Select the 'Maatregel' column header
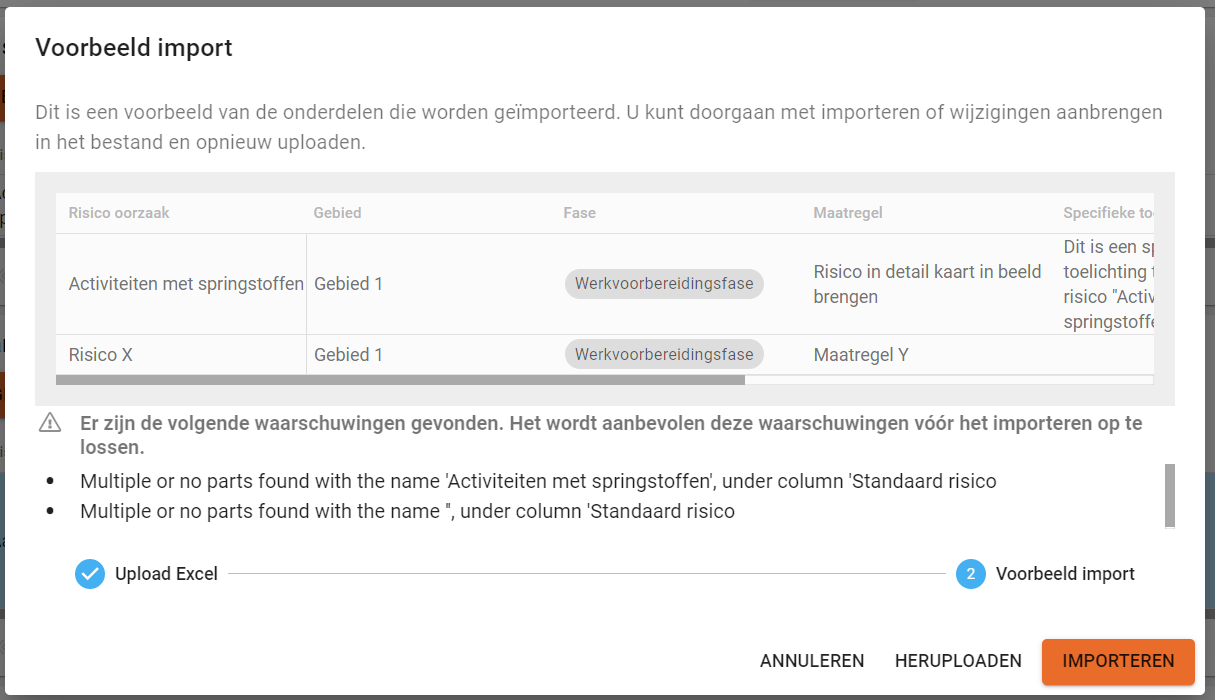 coord(848,213)
